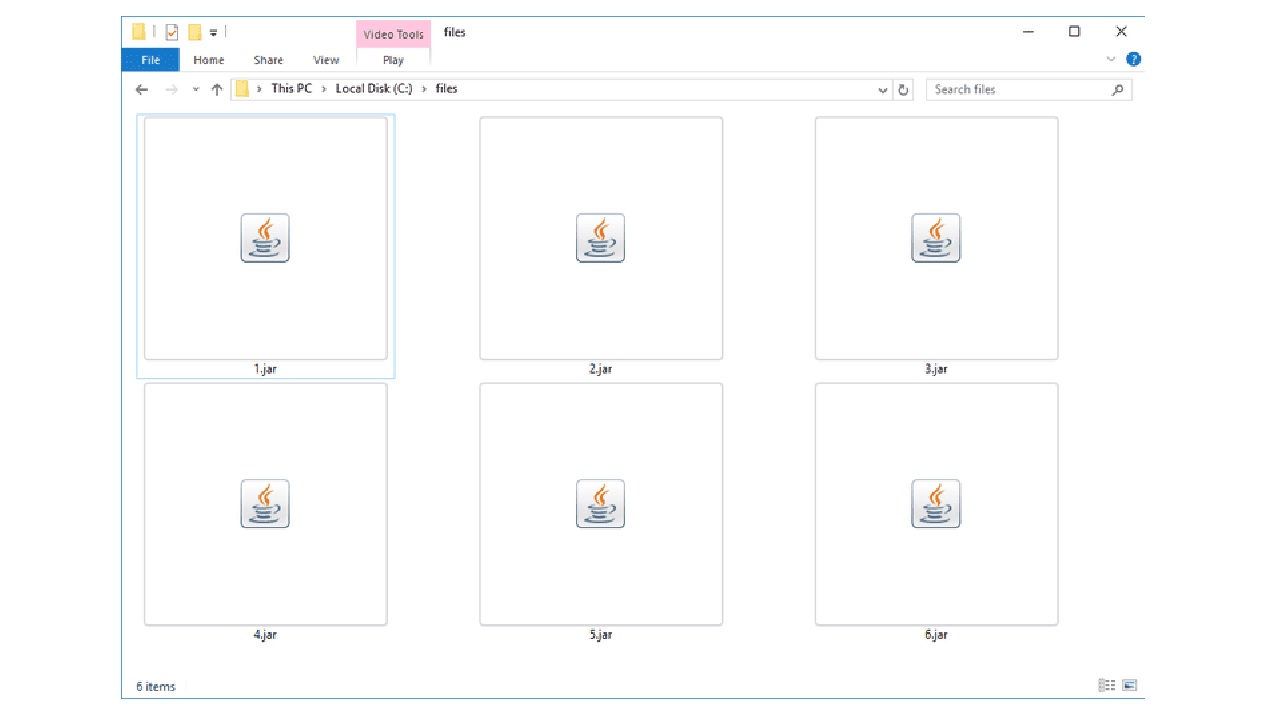
Task: Select the 5.jar Java file icon
Action: click(601, 504)
